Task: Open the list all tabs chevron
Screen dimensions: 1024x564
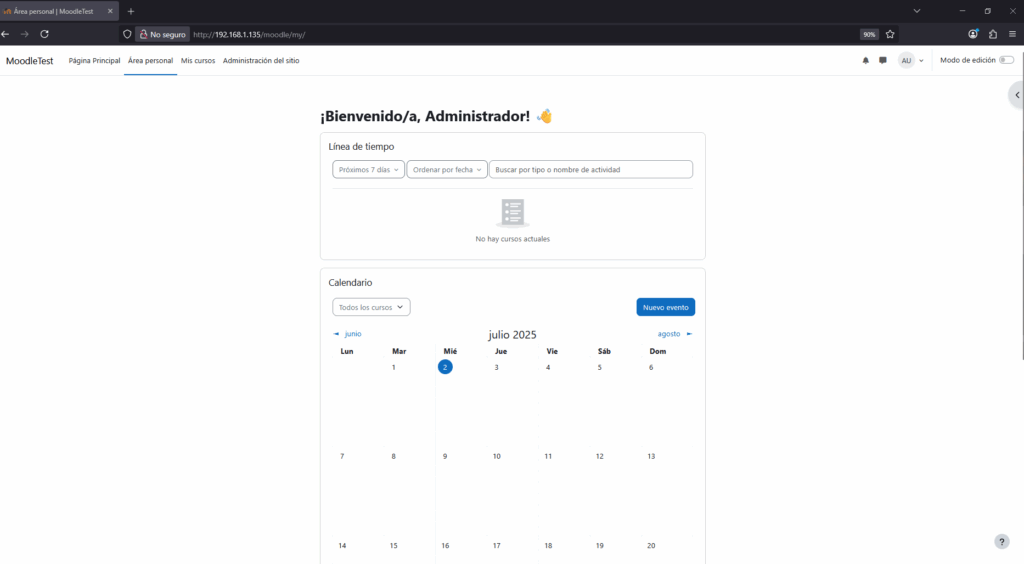Action: coord(917,11)
